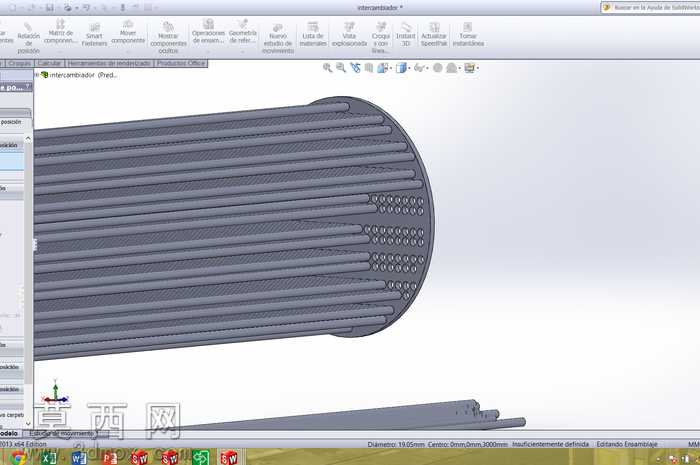
Task: Switch to the Calcular tab
Action: point(49,63)
